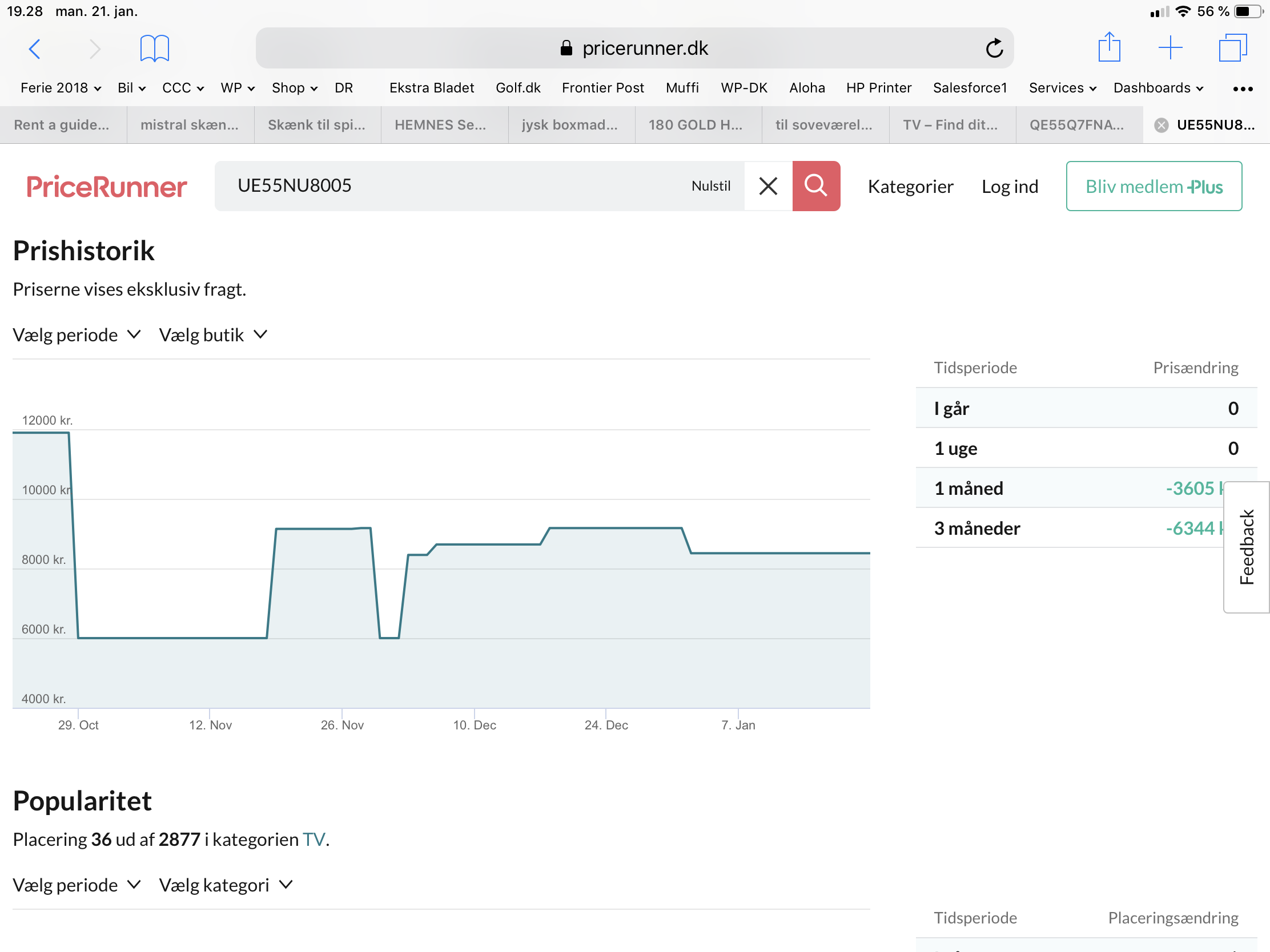Image resolution: width=1270 pixels, height=952 pixels.
Task: Show all tabs overview icon
Action: [x=1232, y=47]
